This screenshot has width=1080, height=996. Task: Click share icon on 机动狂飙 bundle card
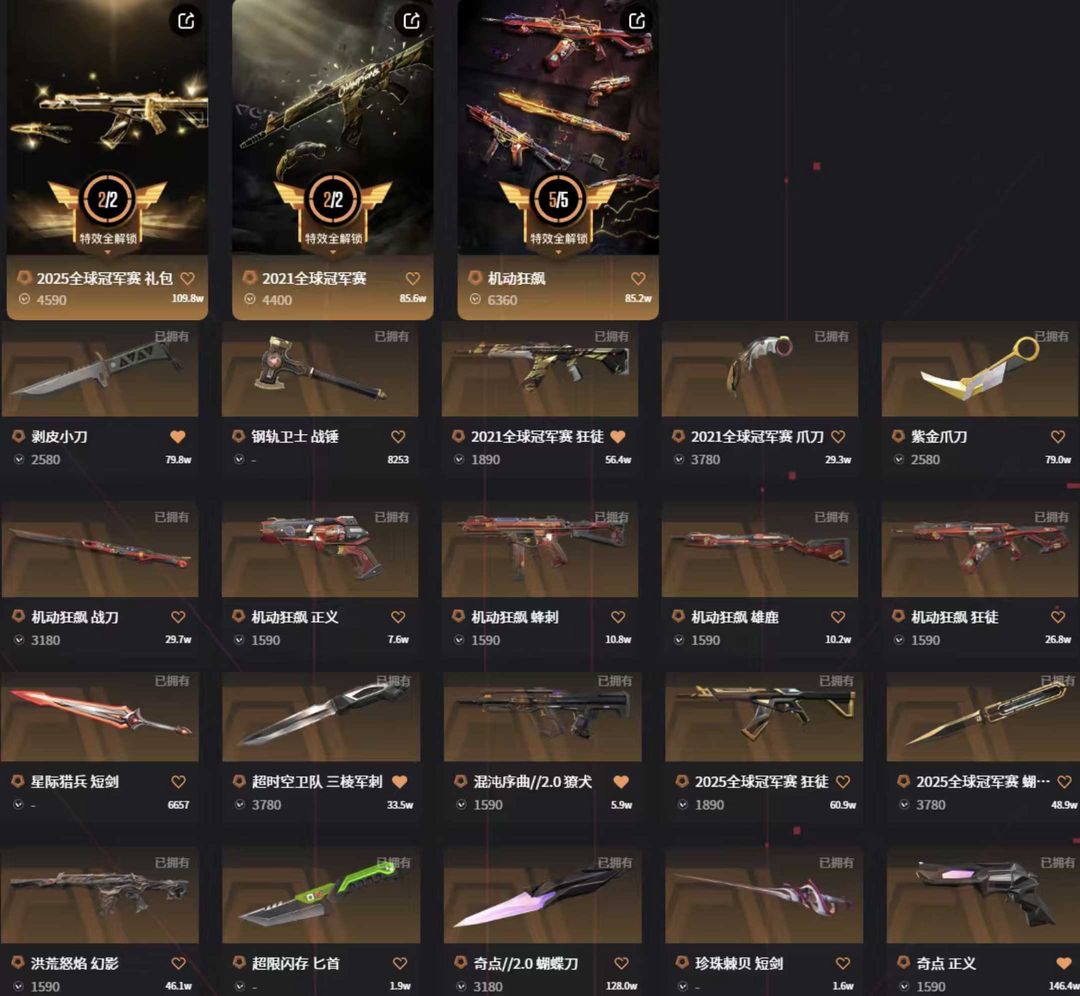pyautogui.click(x=637, y=21)
